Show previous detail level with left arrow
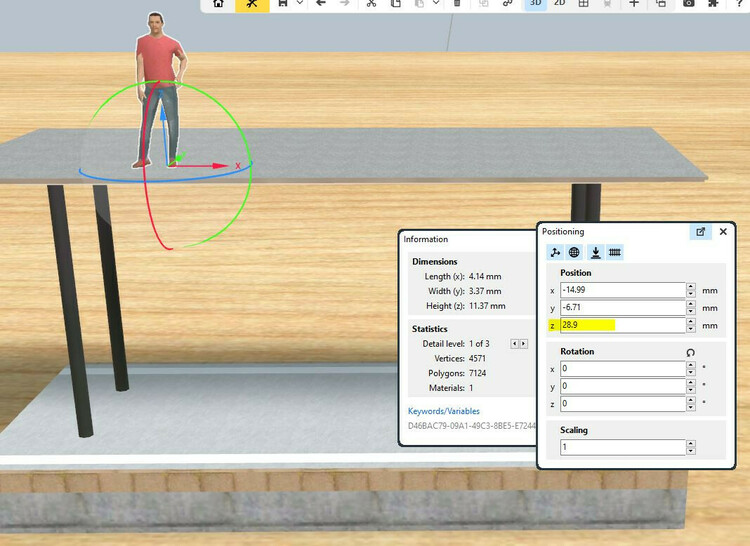 [515, 344]
